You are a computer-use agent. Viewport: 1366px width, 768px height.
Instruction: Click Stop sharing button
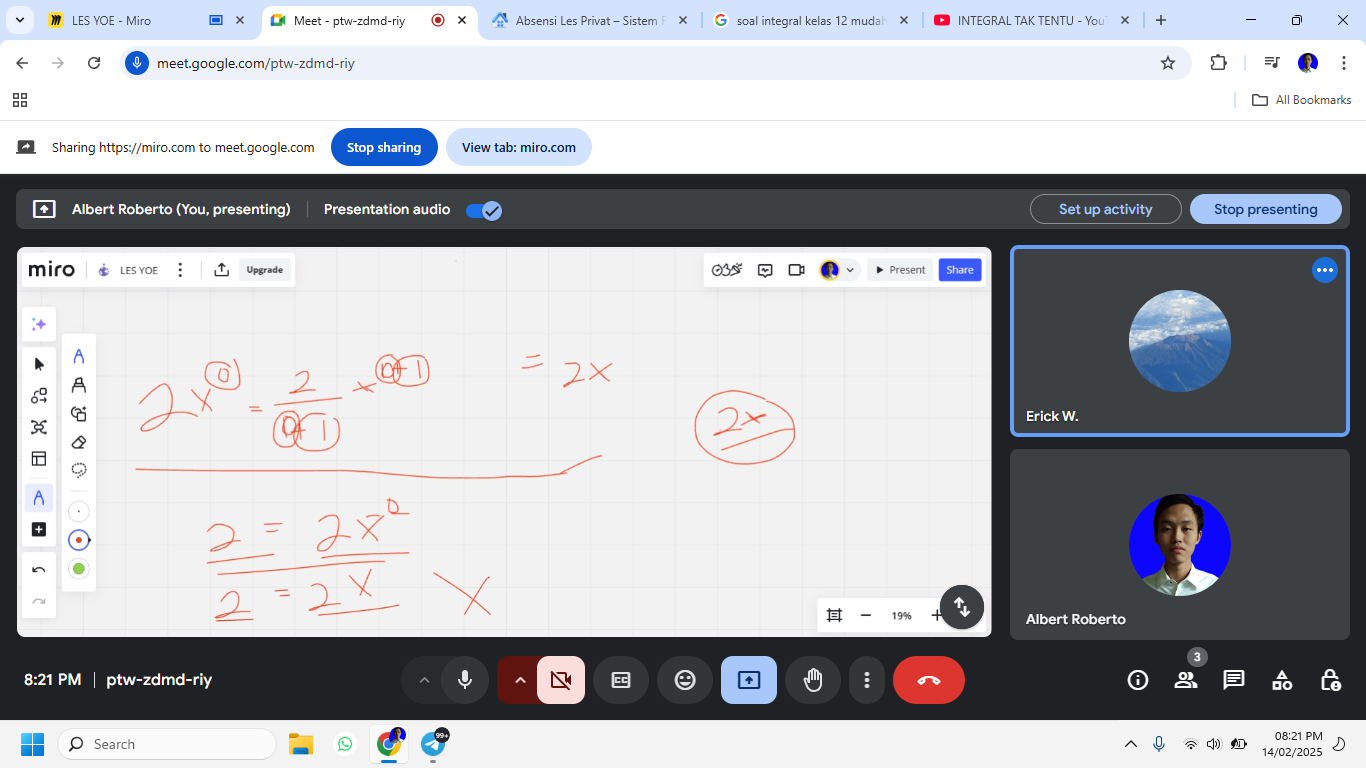[x=384, y=147]
